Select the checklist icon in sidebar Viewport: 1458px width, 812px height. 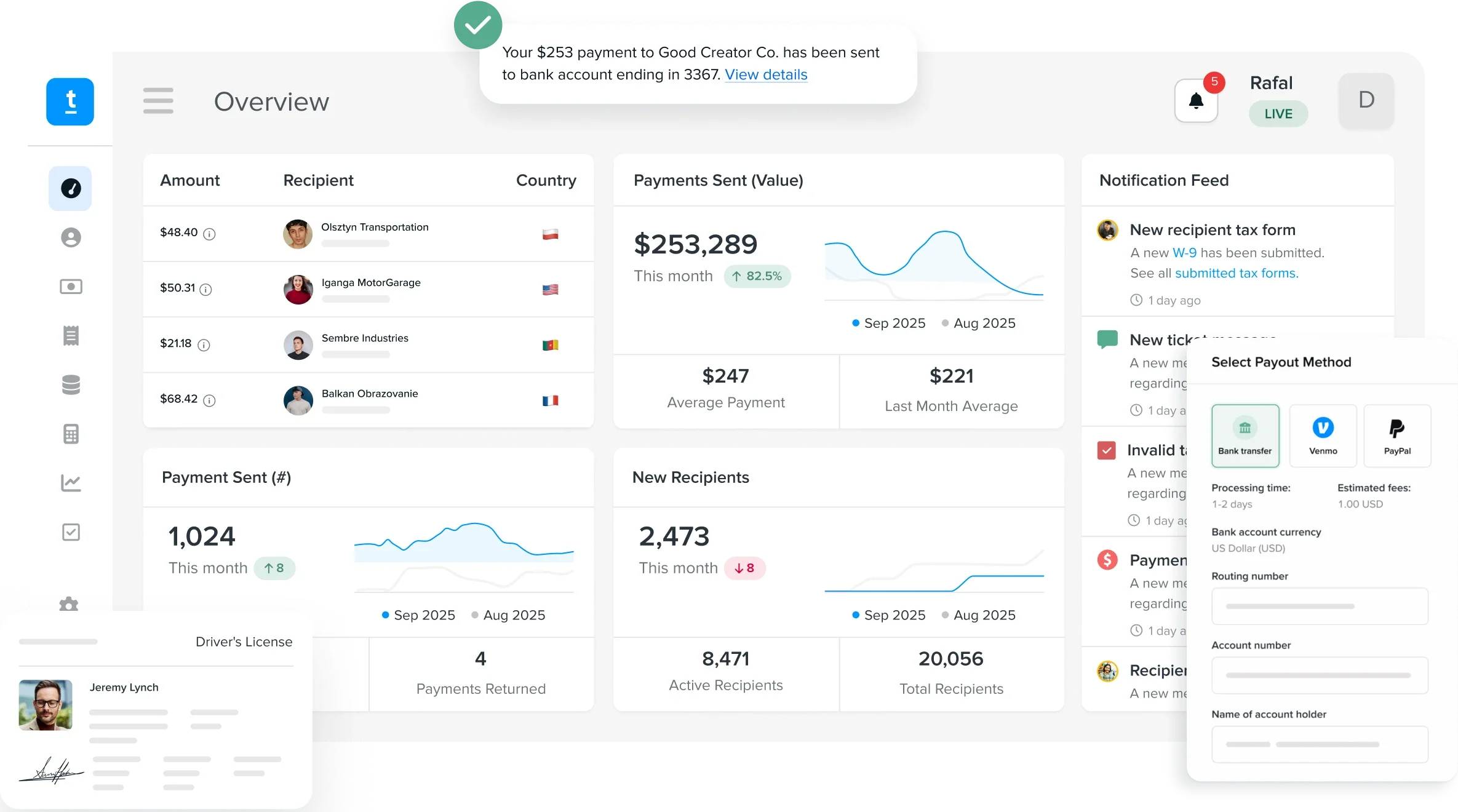pyautogui.click(x=71, y=532)
